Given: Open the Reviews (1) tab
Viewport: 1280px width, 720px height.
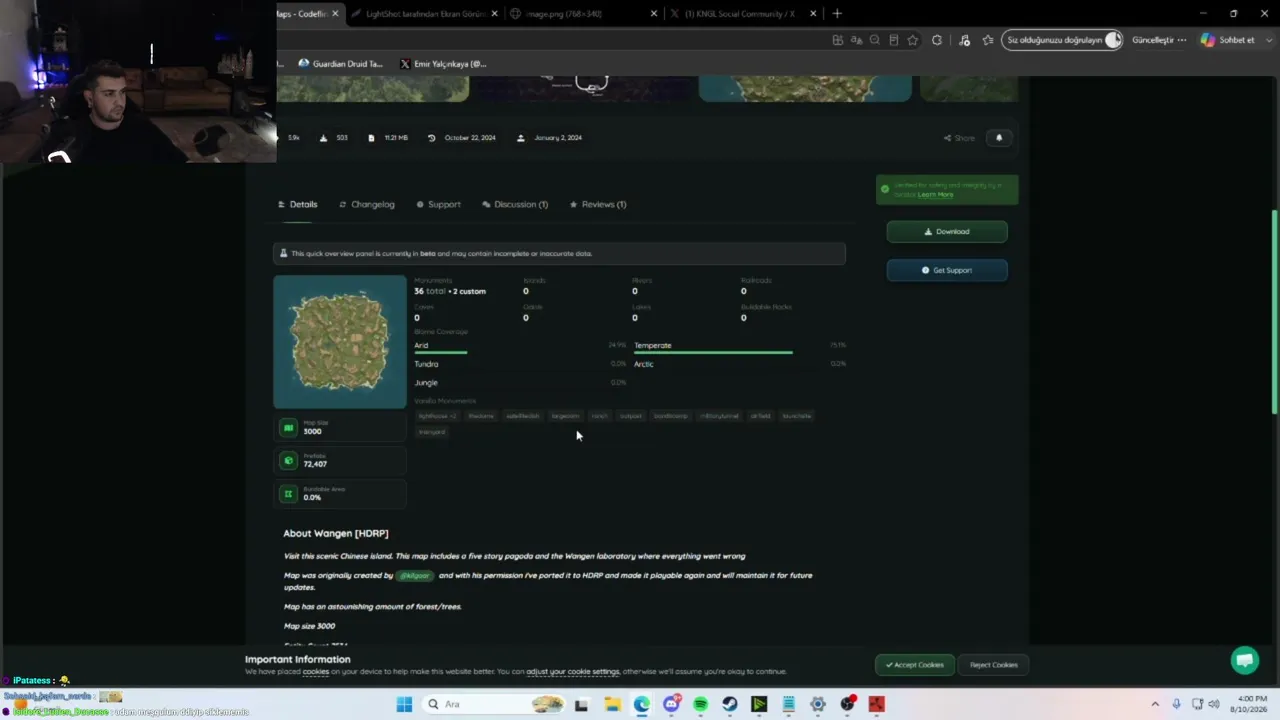Looking at the screenshot, I should 598,204.
